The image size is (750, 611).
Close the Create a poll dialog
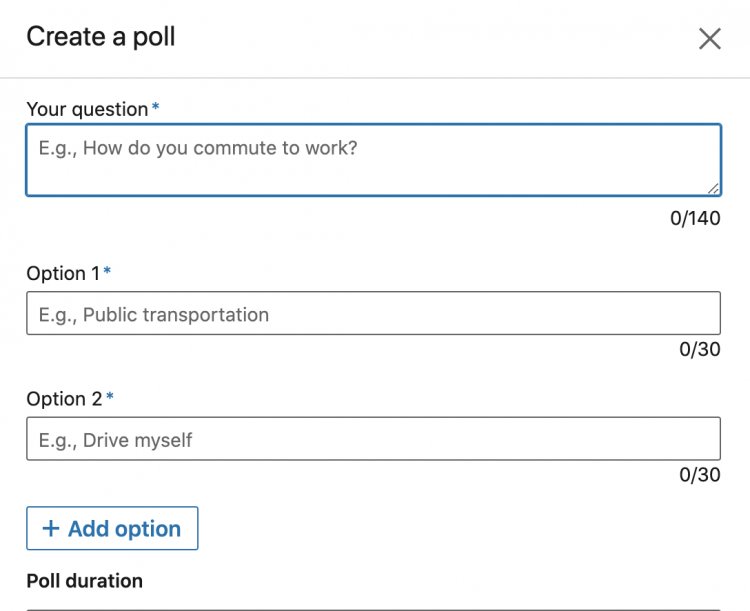point(709,38)
